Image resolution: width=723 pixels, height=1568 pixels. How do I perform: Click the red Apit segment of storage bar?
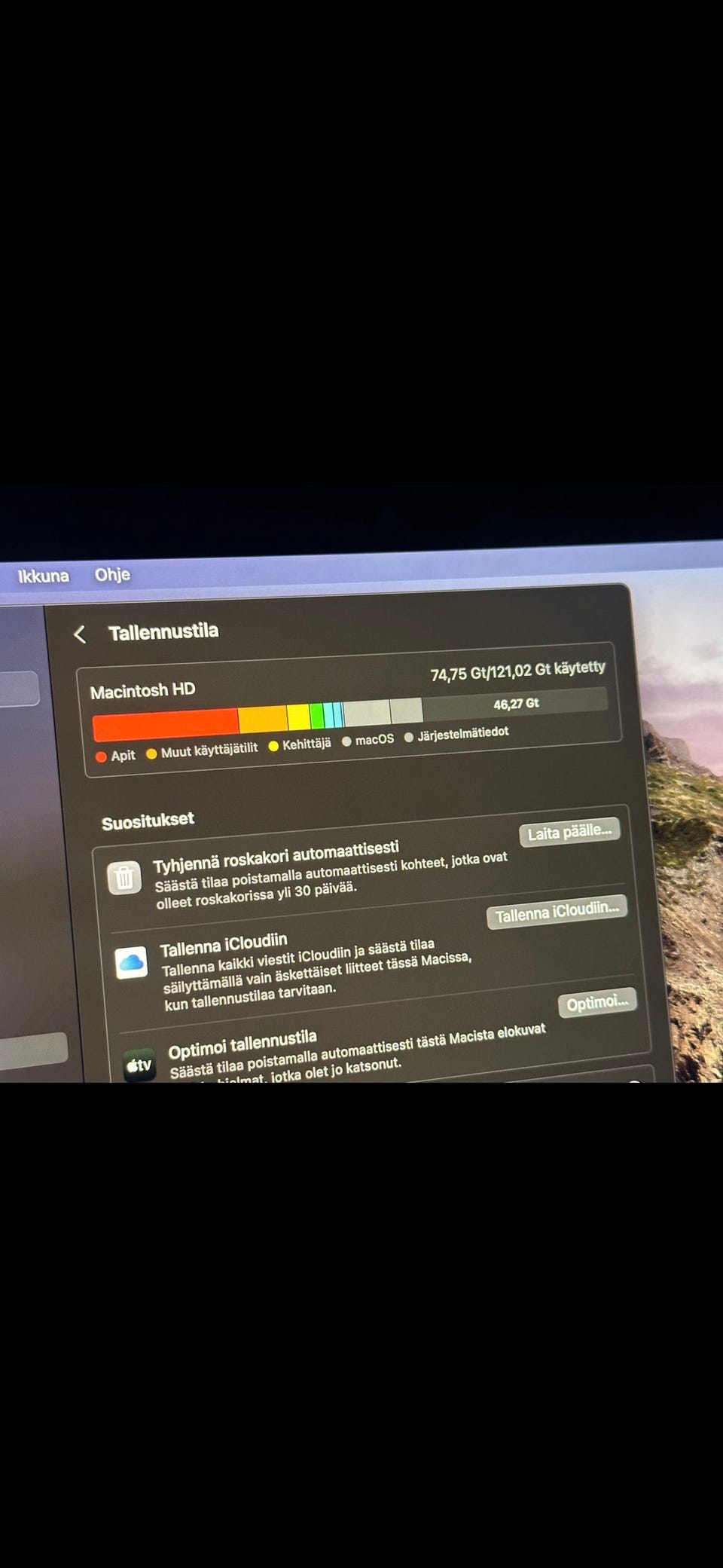(x=165, y=725)
